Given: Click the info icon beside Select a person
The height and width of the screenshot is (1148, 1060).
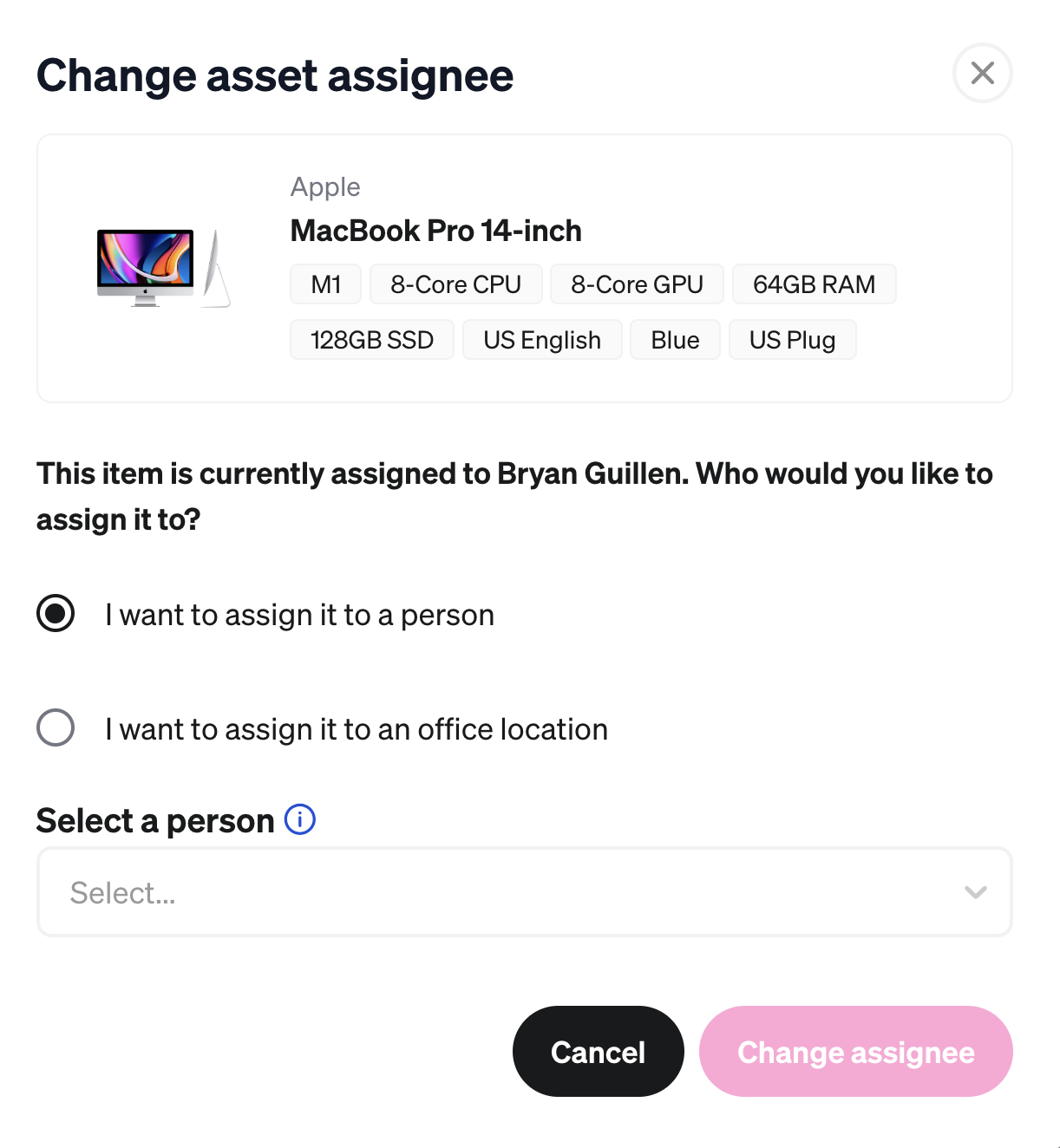Looking at the screenshot, I should click(x=300, y=819).
